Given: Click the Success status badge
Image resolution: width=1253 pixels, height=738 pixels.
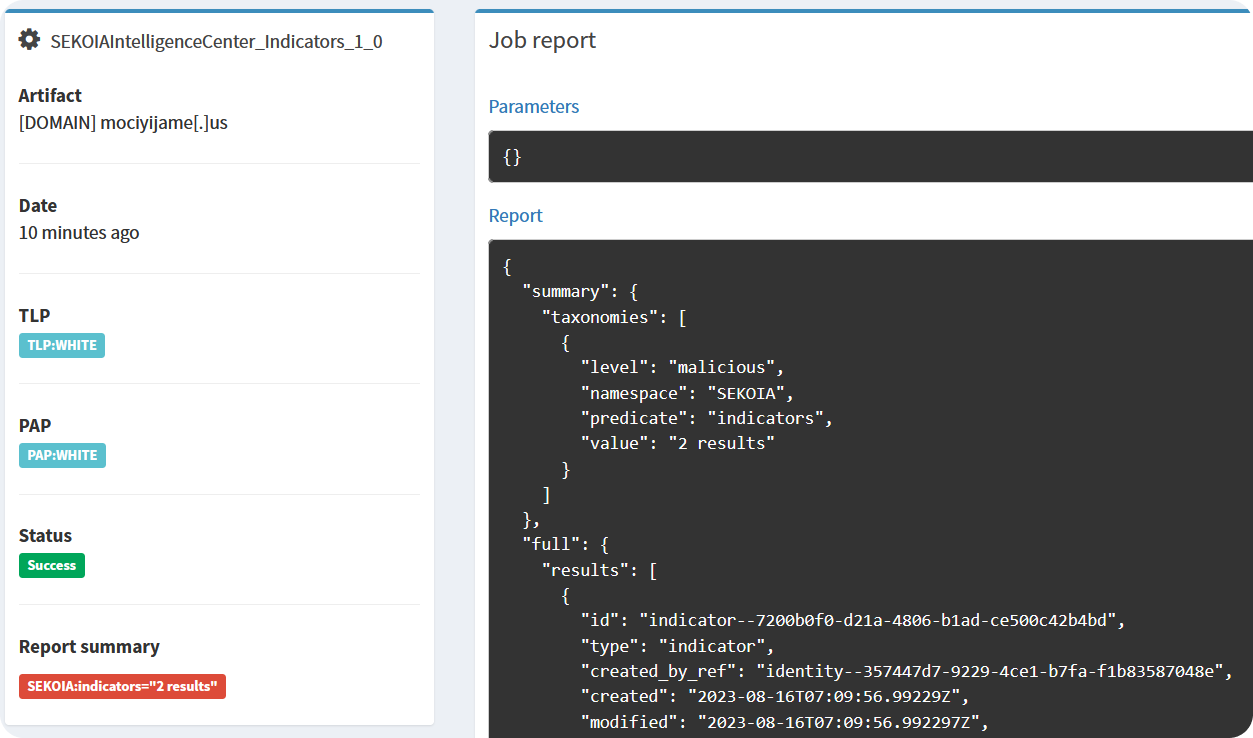Looking at the screenshot, I should pyautogui.click(x=51, y=565).
